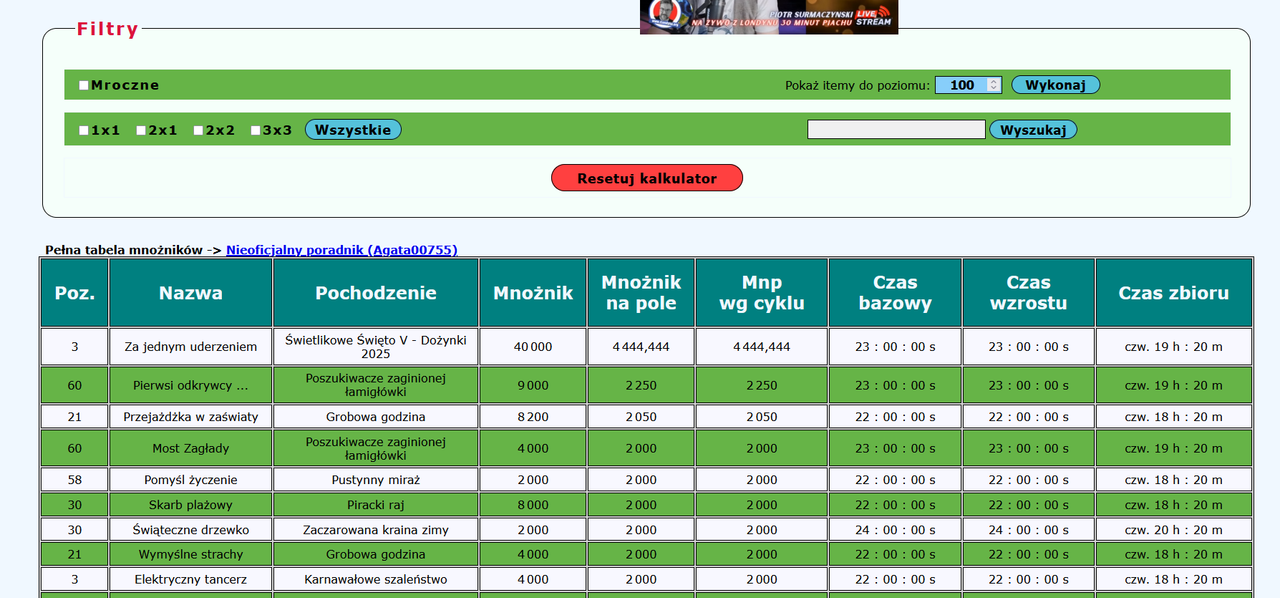Open Nieoficjalny poradnik (Agata00755) link
1280x598 pixels.
(x=342, y=250)
